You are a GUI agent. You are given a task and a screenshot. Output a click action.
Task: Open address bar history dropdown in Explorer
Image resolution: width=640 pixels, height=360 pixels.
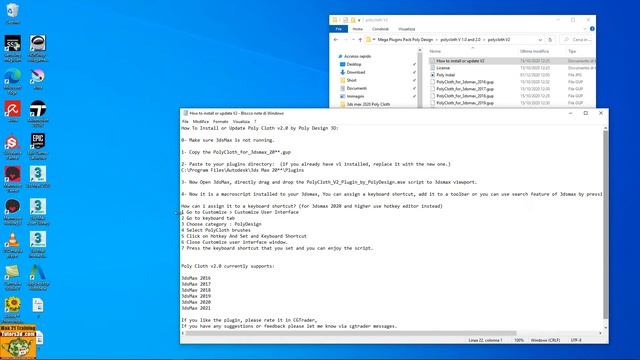[540, 40]
